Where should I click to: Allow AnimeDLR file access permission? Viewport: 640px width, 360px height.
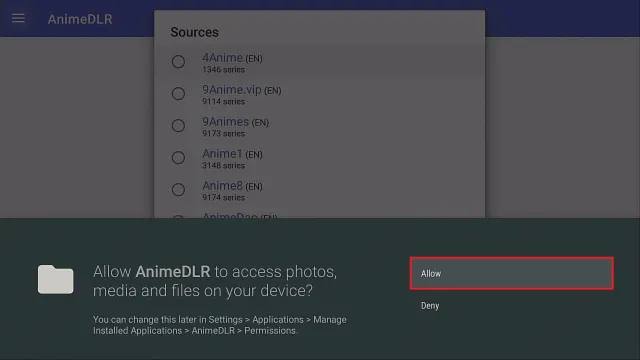(511, 273)
